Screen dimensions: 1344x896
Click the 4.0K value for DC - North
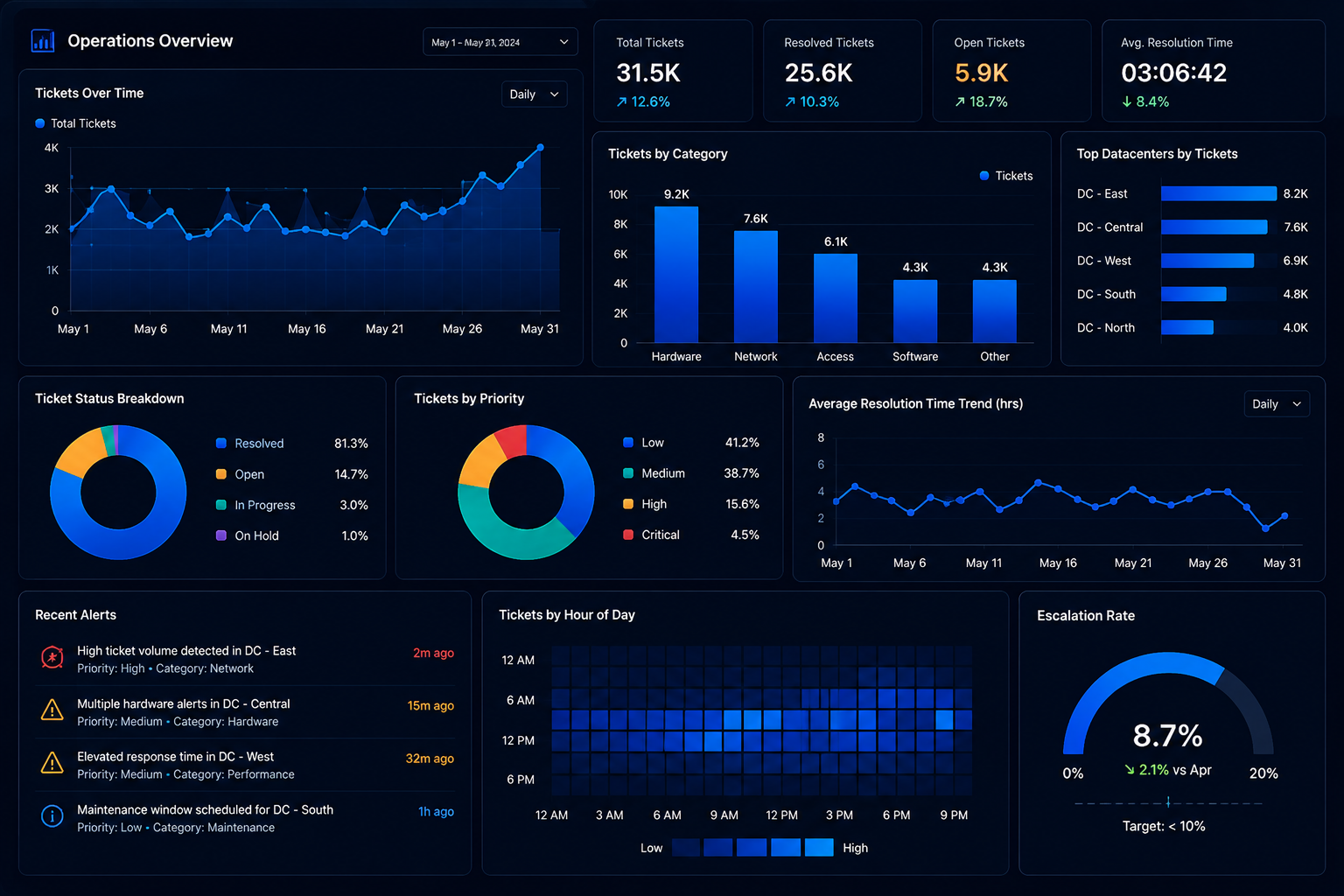point(1295,328)
